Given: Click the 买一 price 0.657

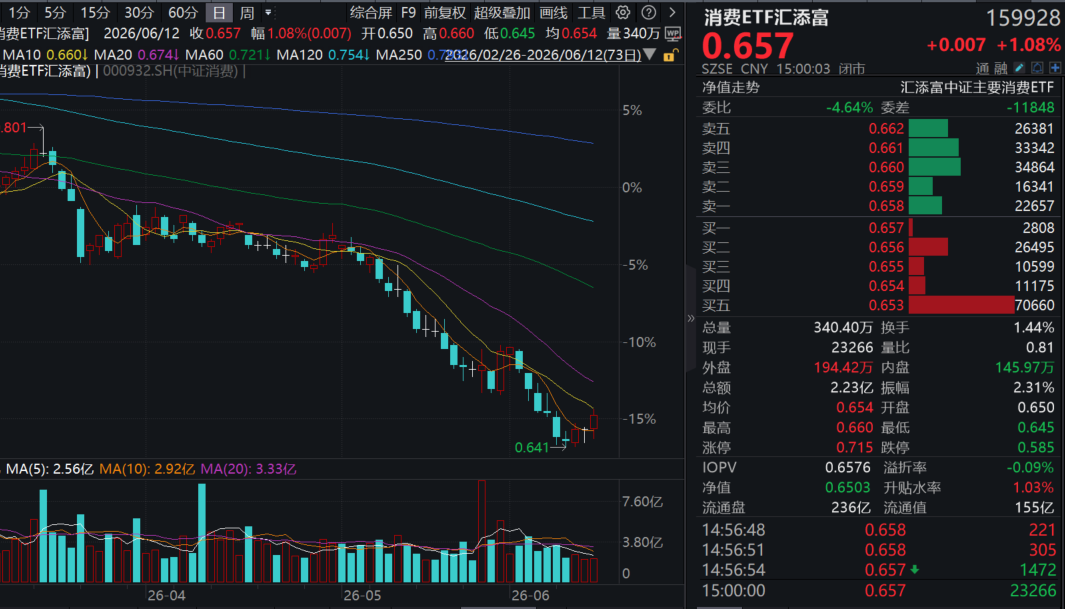Looking at the screenshot, I should point(886,227).
